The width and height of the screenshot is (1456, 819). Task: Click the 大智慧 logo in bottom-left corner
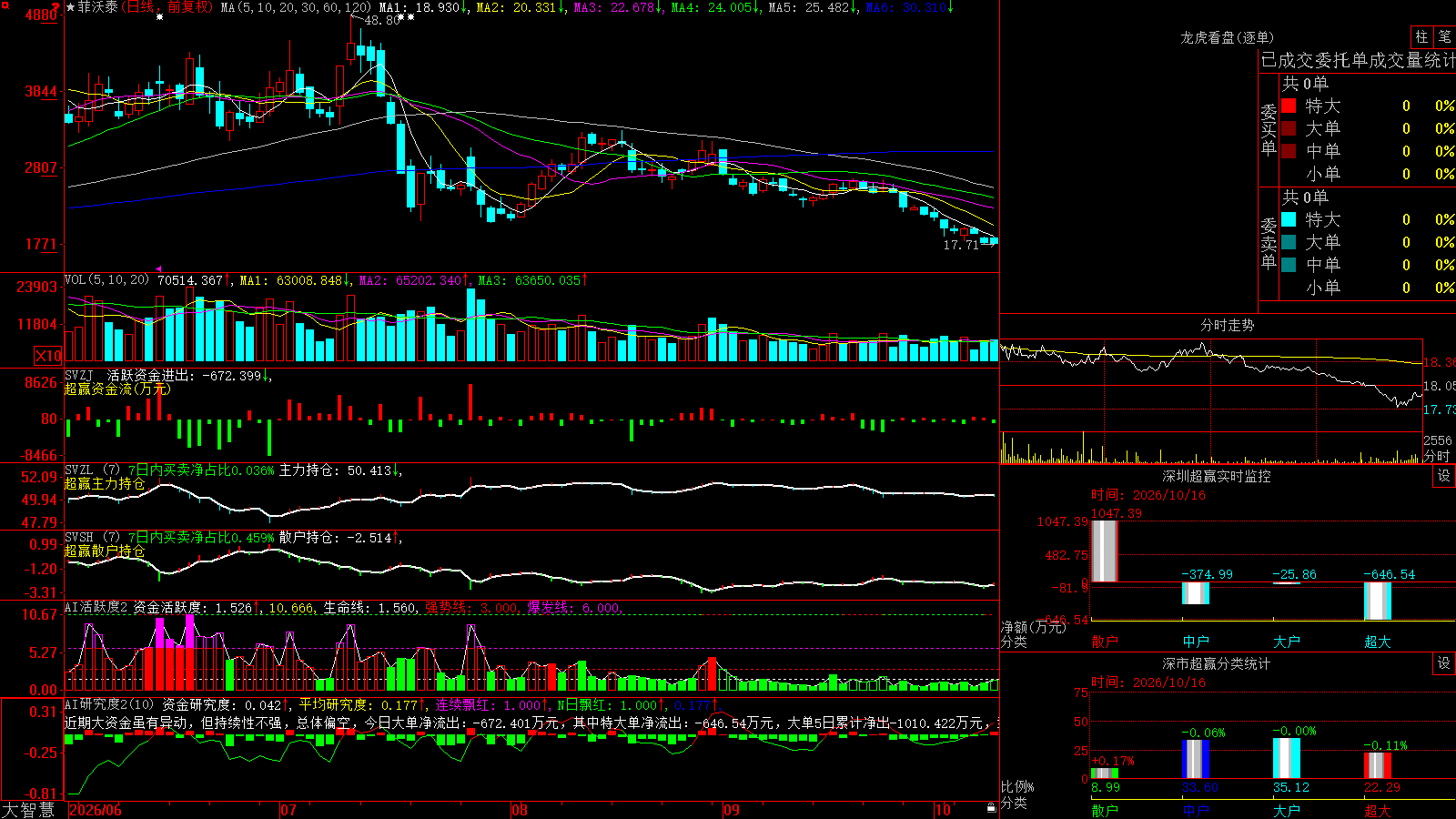point(28,810)
